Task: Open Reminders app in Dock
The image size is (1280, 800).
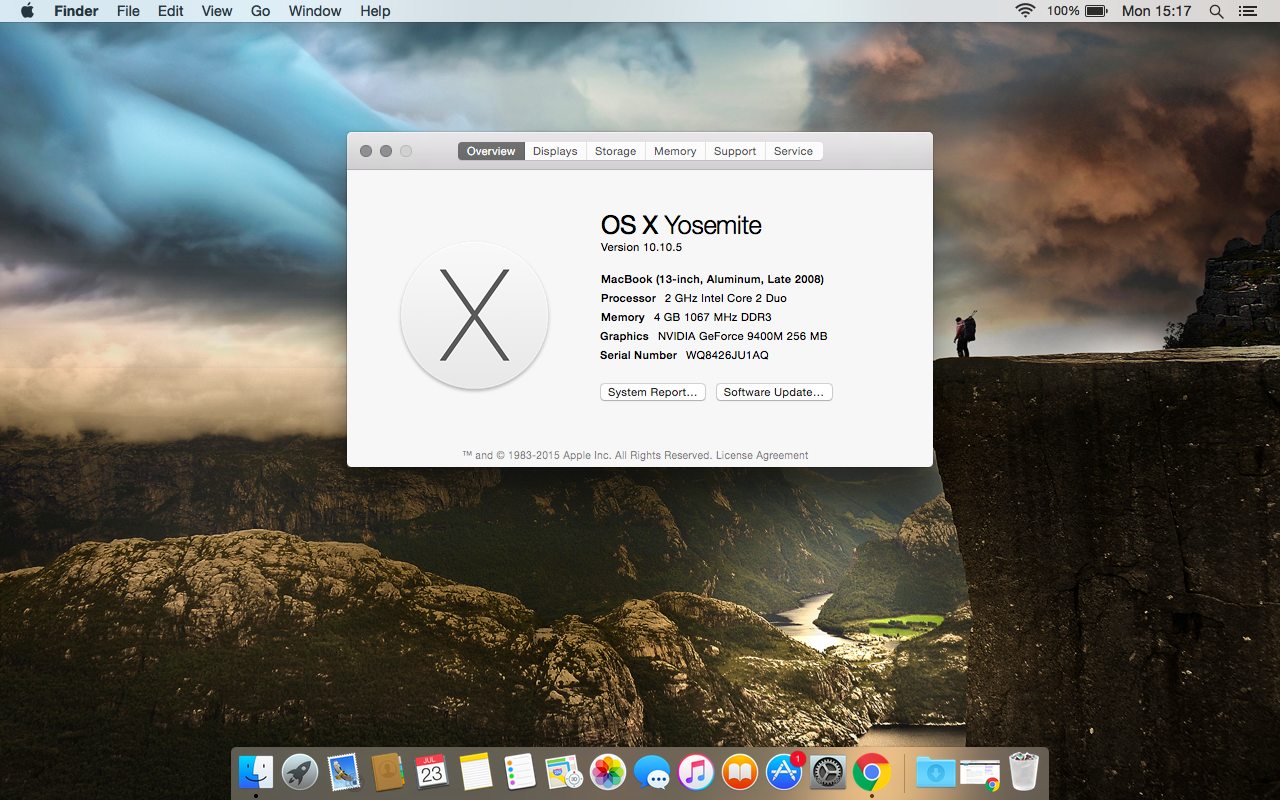Action: 520,772
